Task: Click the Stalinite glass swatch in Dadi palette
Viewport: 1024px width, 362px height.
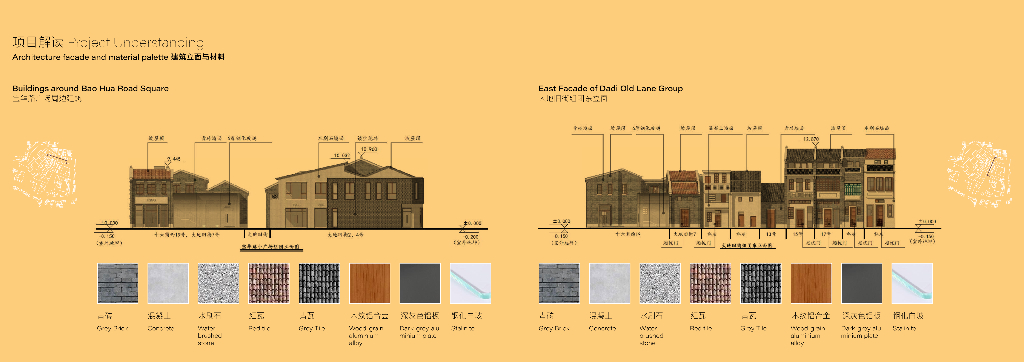Action: [912, 283]
